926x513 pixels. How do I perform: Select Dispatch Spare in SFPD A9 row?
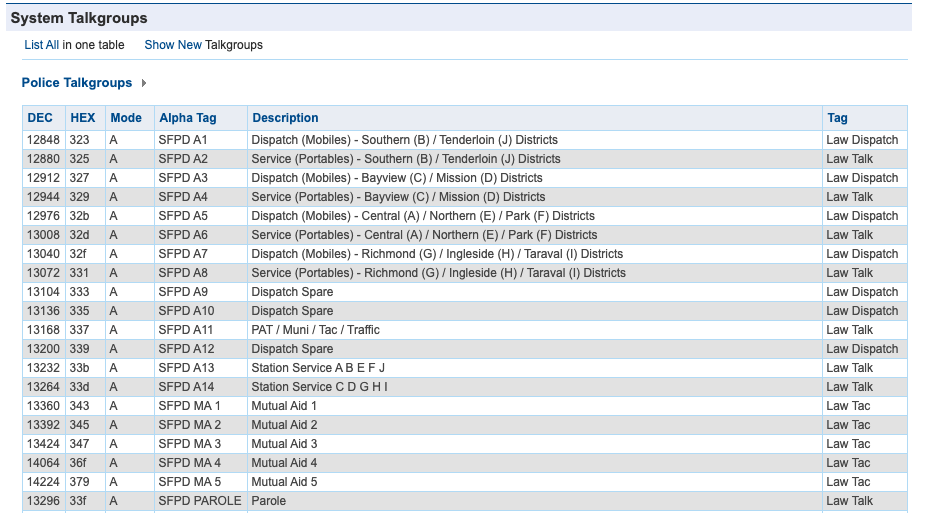coord(292,292)
